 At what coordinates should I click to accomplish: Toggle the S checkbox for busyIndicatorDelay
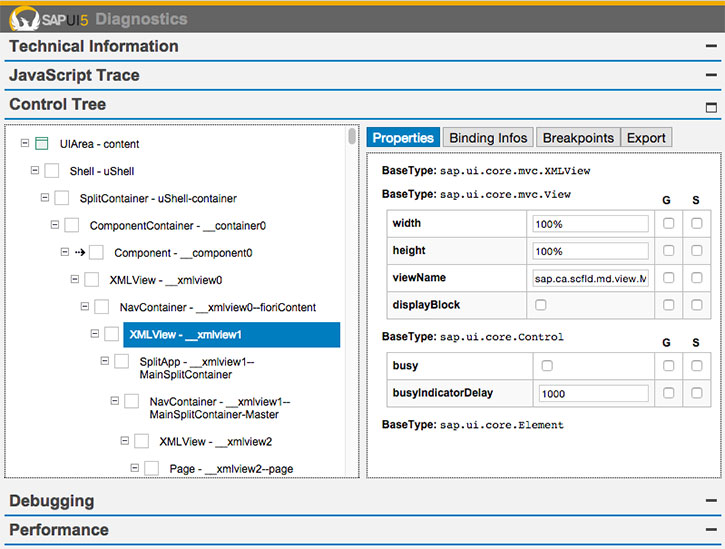[x=696, y=393]
